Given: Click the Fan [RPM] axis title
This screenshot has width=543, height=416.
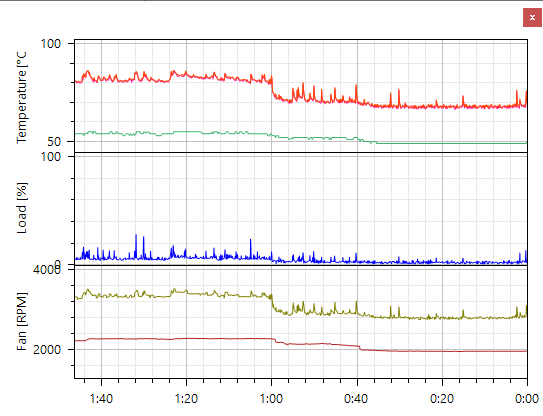Looking at the screenshot, I should pyautogui.click(x=21, y=321).
